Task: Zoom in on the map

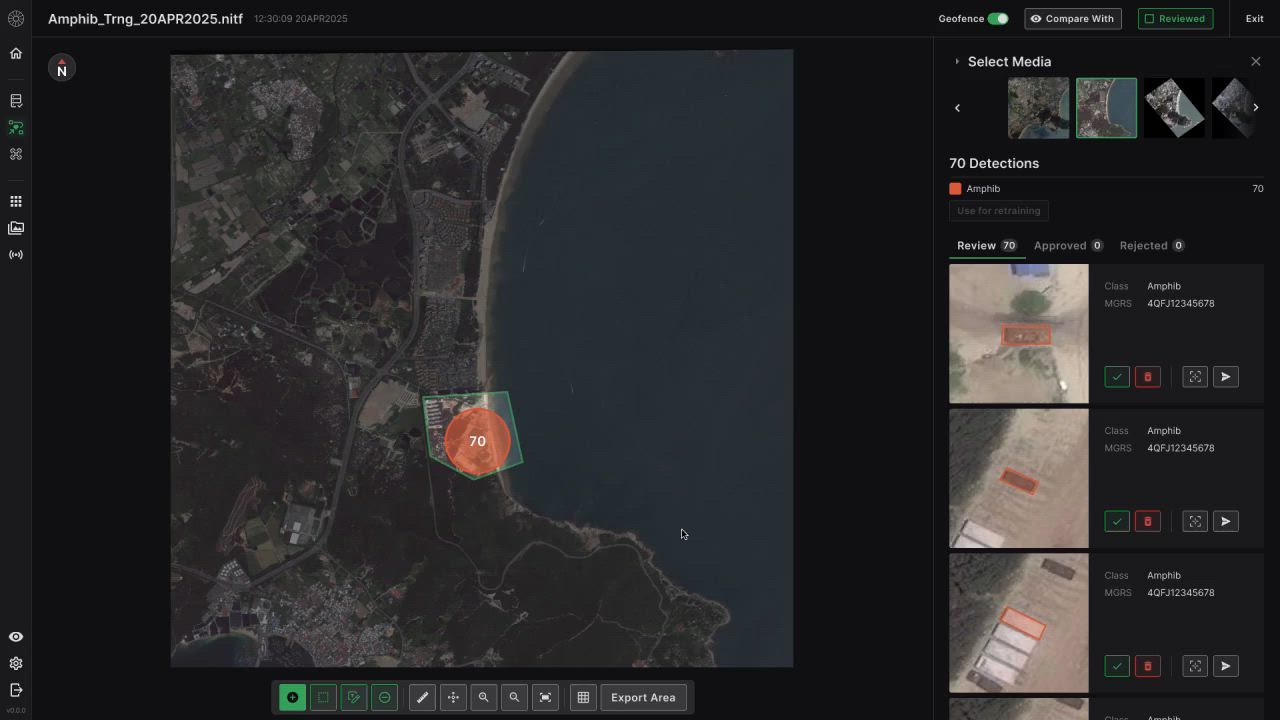Action: click(x=484, y=698)
